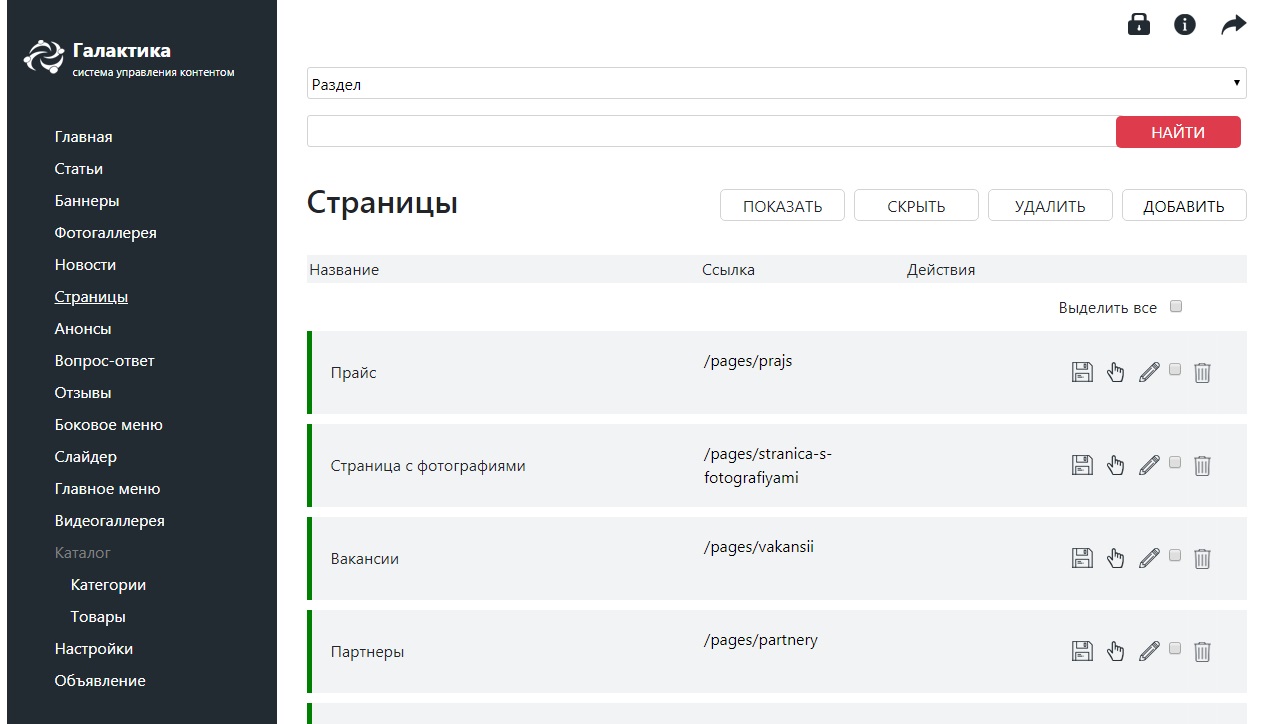Click the red НАЙТИ button
Screen dimensions: 1264x724
point(1178,132)
